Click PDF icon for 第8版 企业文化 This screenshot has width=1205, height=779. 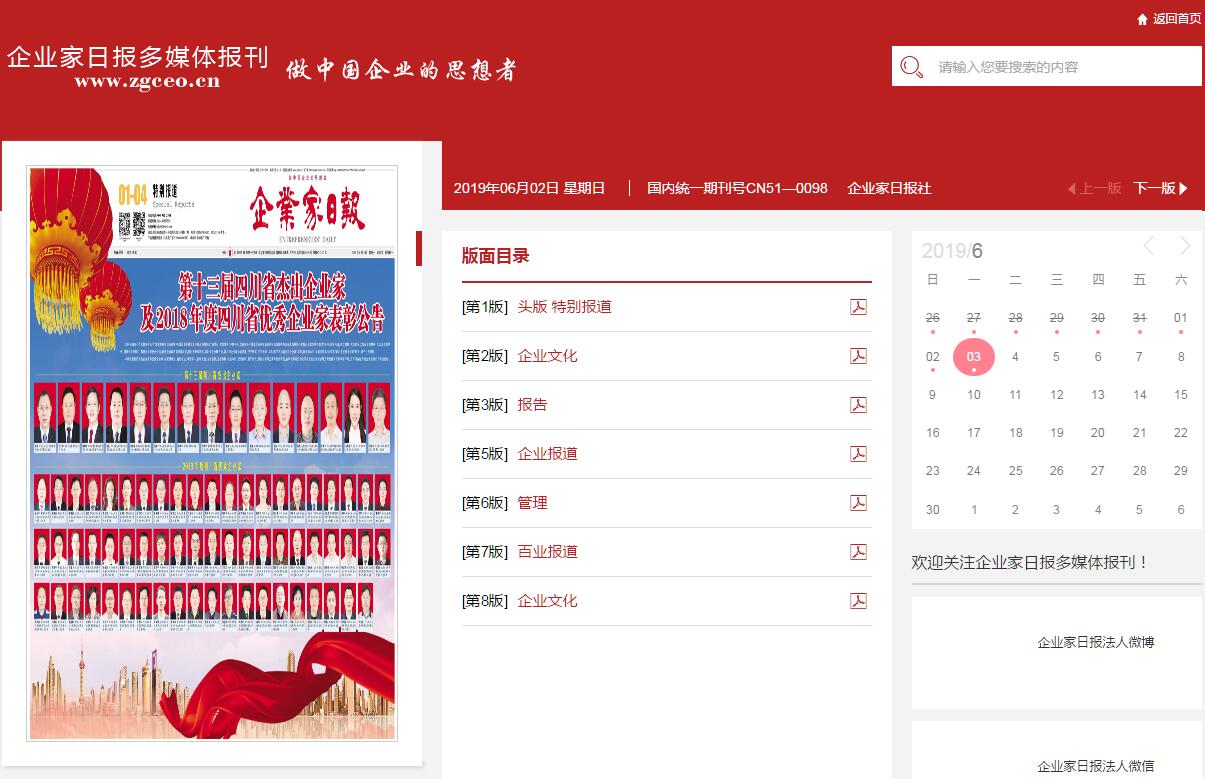coord(858,601)
